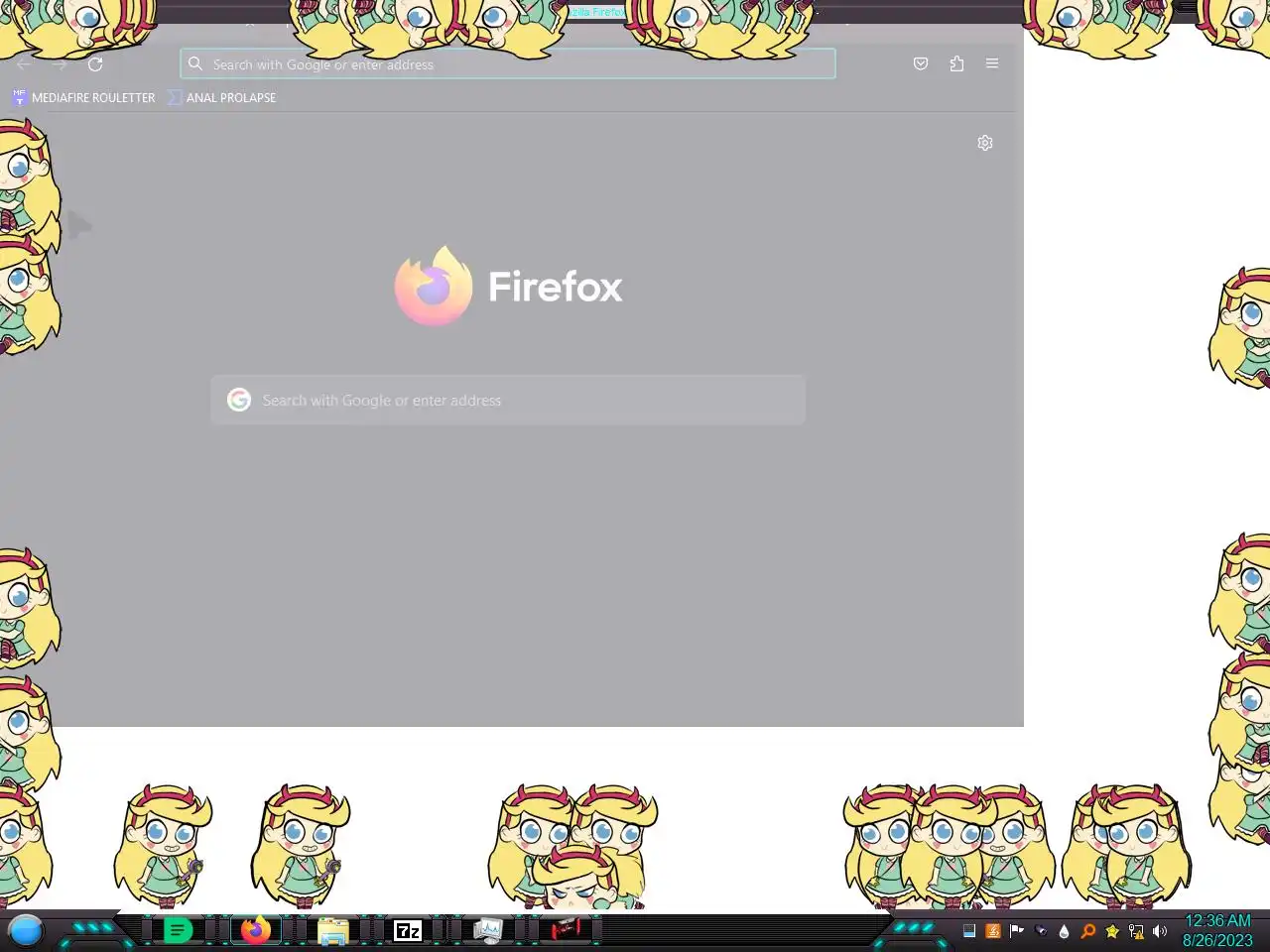The height and width of the screenshot is (952, 1270).
Task: Open Action Center flag in system tray
Action: pos(1017,931)
